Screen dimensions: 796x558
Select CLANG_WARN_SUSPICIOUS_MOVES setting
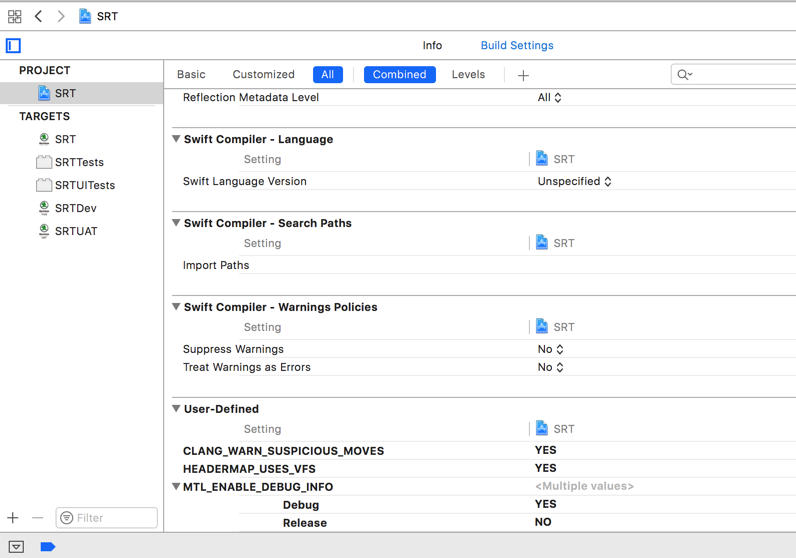[x=283, y=451]
